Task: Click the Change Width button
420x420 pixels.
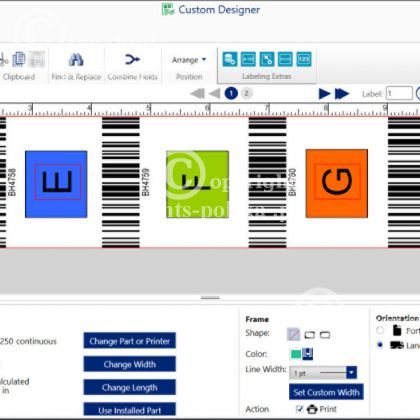Action: tap(130, 364)
